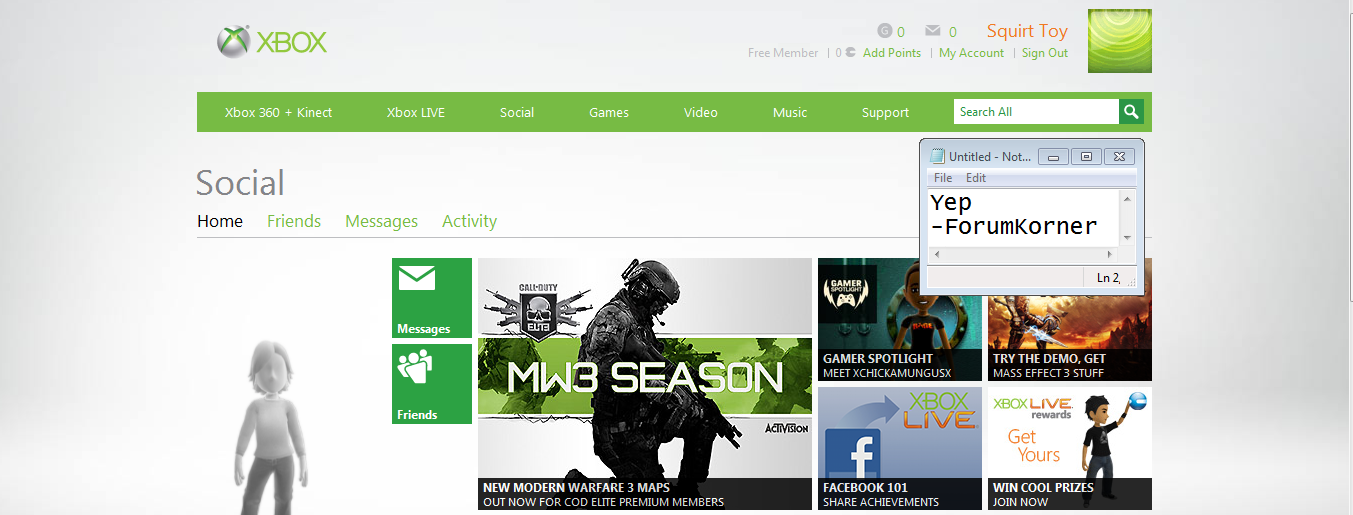Open Notepad Edit menu

(976, 178)
